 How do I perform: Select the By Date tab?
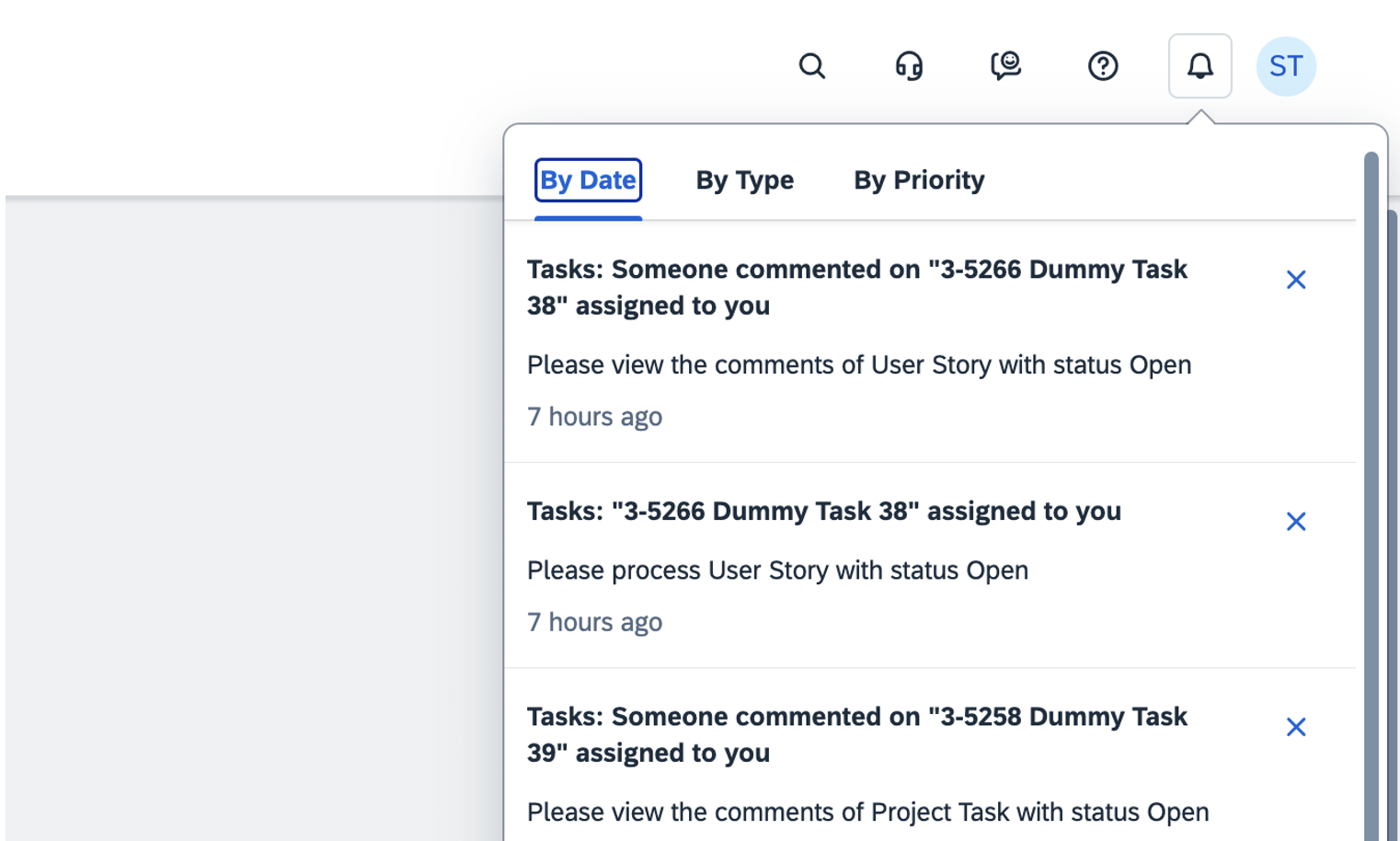click(x=588, y=180)
